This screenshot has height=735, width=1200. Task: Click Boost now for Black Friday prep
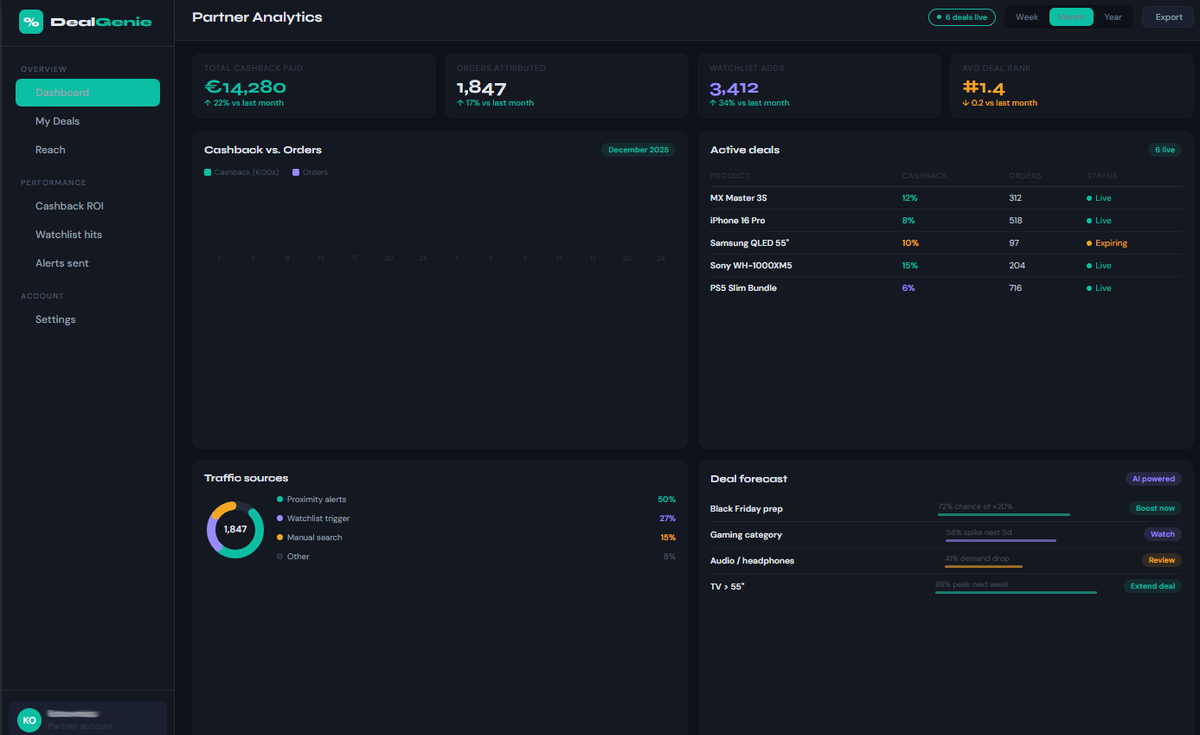pos(1155,508)
